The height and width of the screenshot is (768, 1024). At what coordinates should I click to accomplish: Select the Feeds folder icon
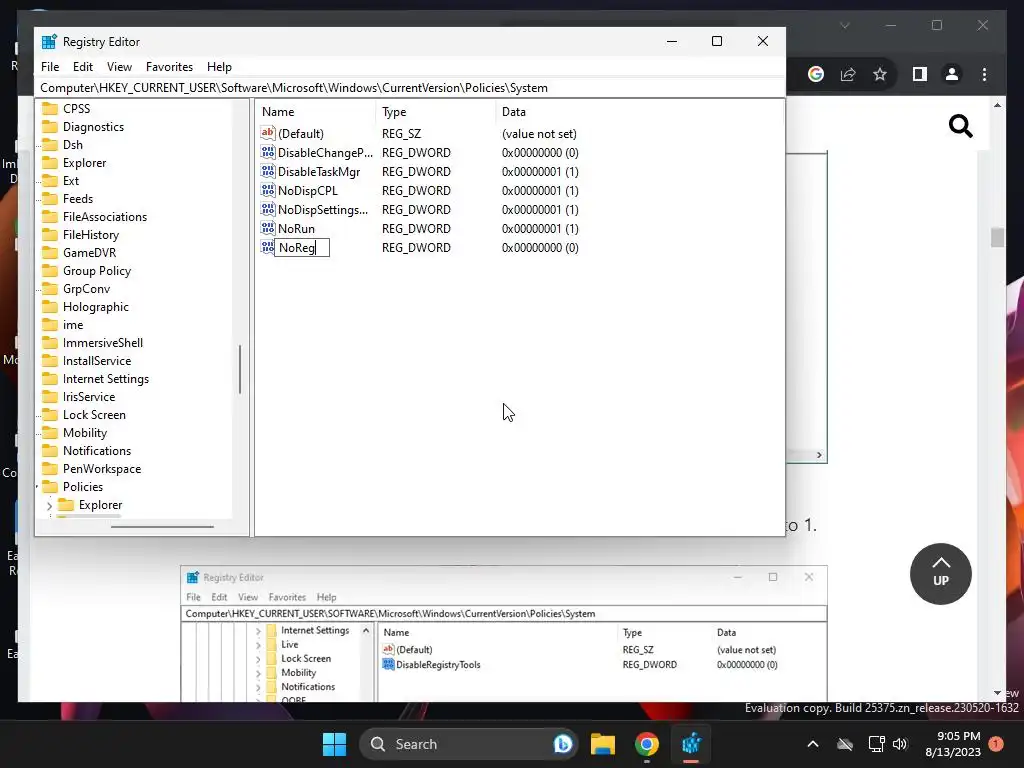pos(50,199)
